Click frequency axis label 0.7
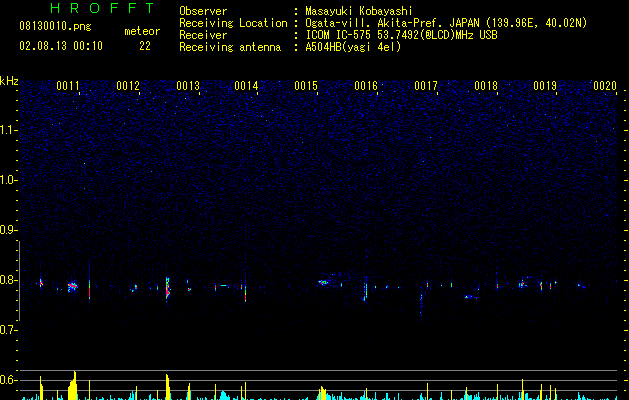This screenshot has width=629, height=400. point(8,330)
